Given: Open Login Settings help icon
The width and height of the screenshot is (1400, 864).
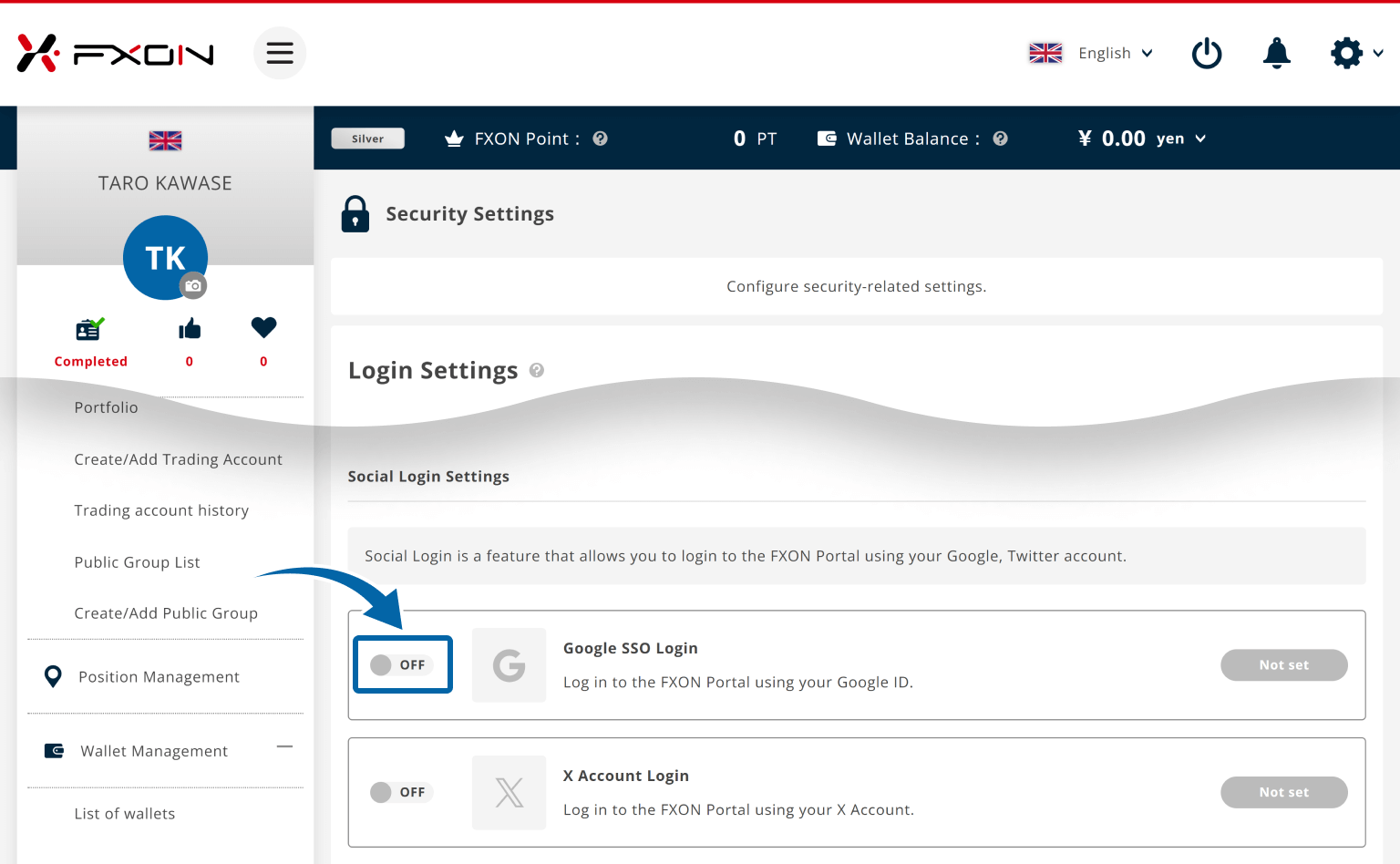Looking at the screenshot, I should click(536, 370).
